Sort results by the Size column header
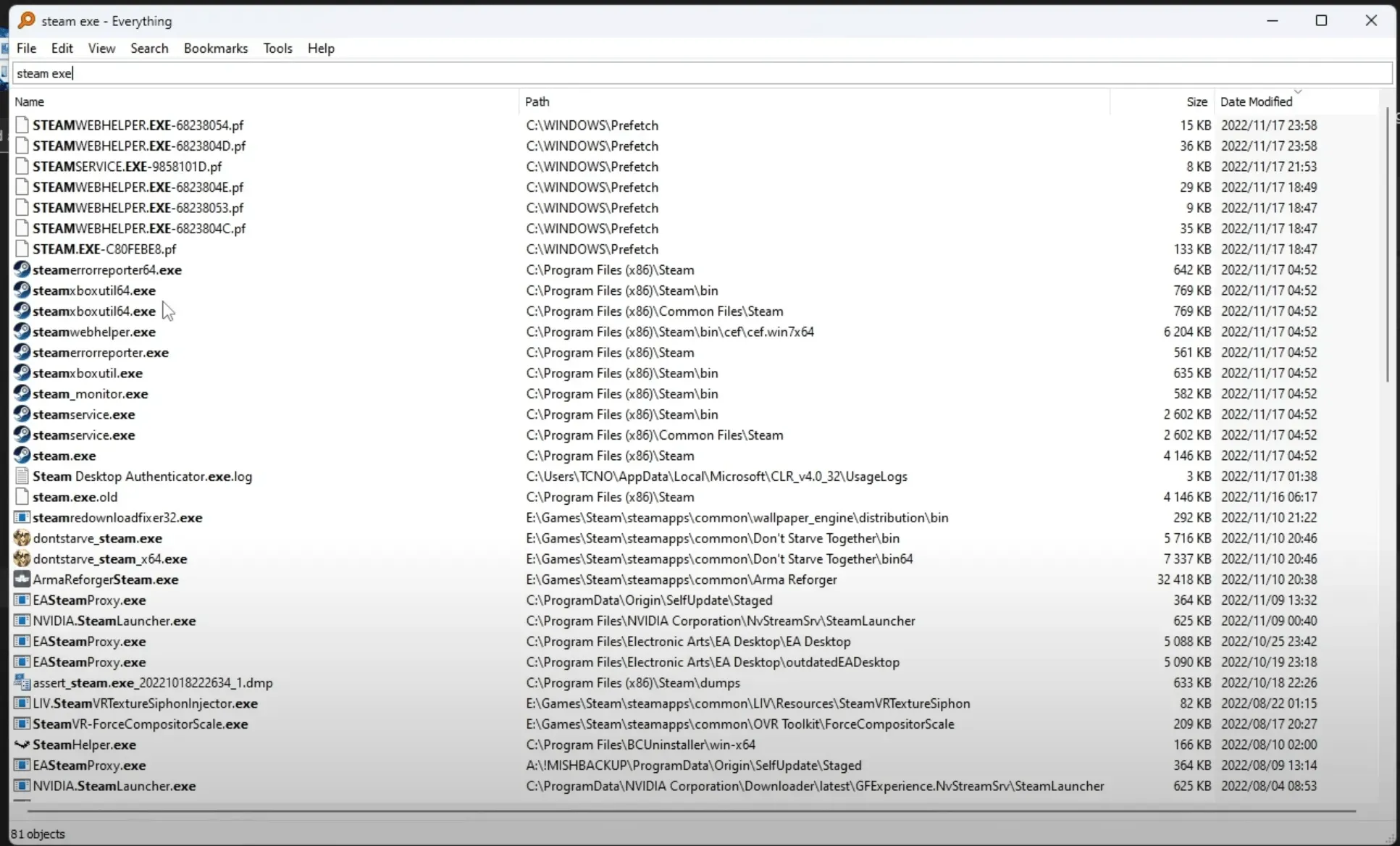 (1162, 101)
